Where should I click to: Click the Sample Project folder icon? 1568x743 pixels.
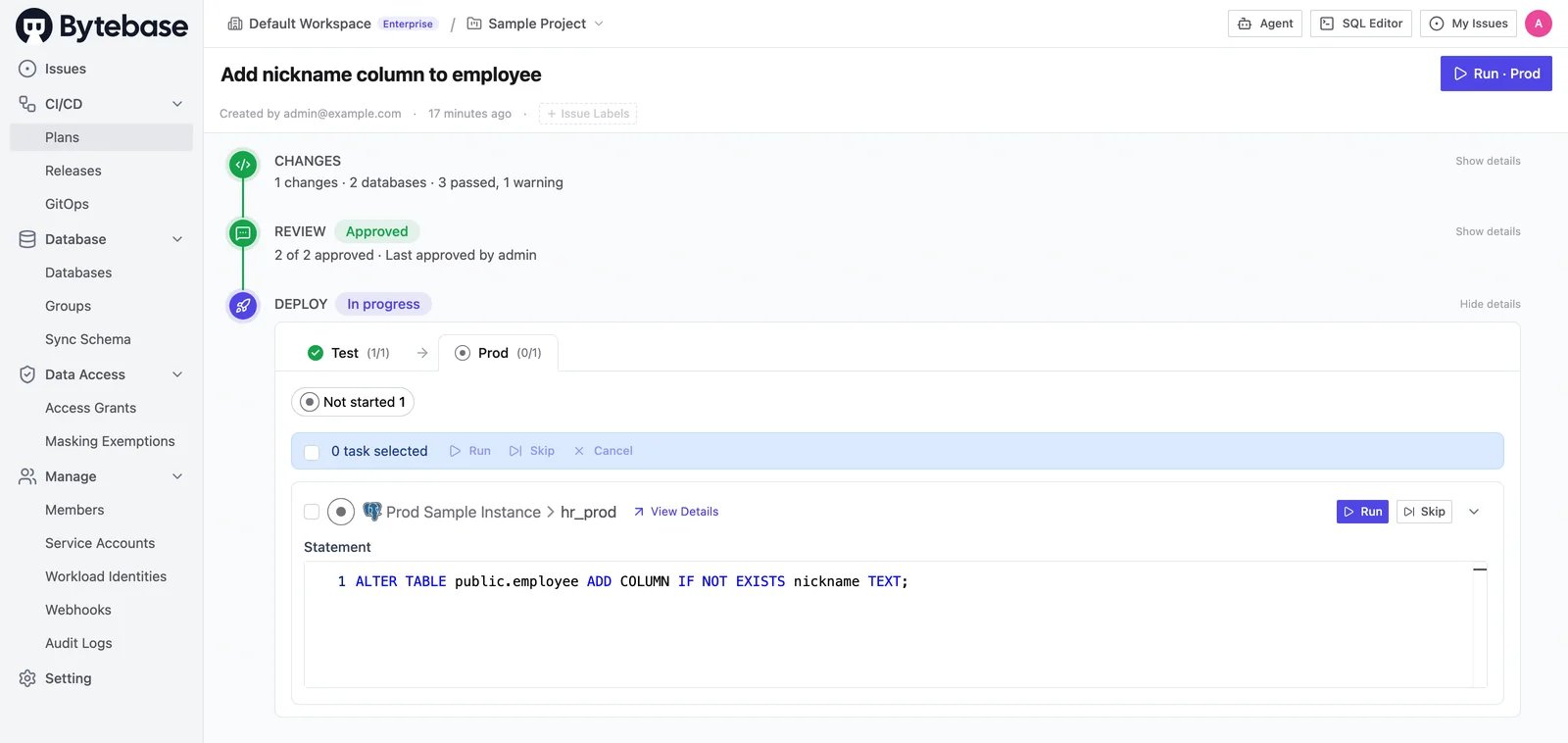474,24
